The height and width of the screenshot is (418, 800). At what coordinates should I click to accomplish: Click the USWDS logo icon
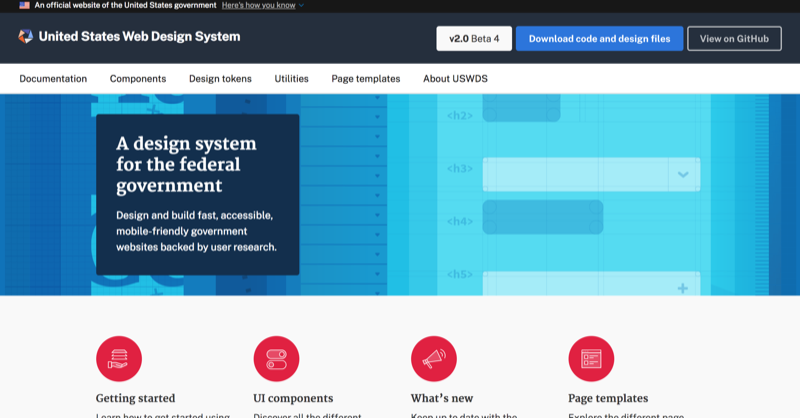26,36
